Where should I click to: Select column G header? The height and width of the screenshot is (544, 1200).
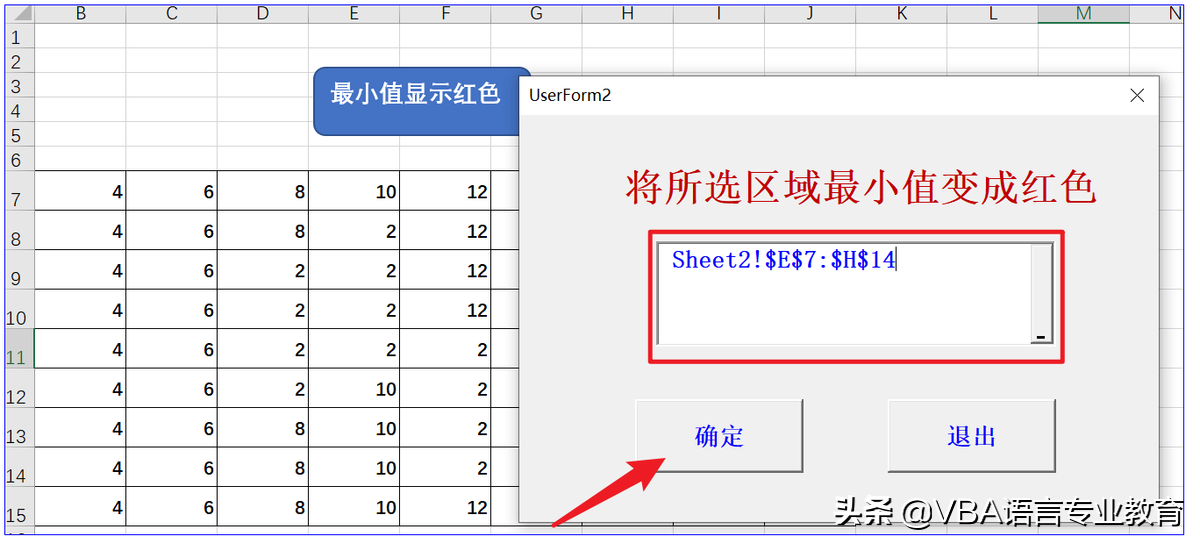pos(537,14)
